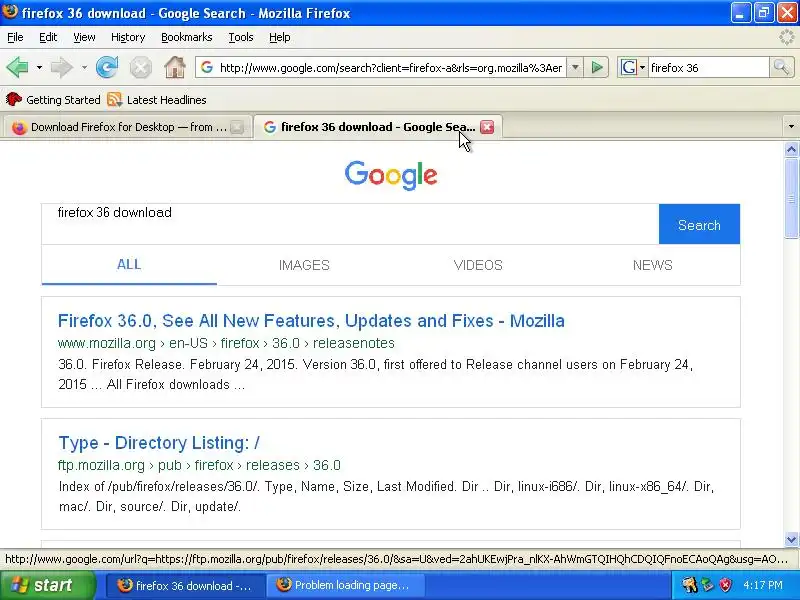
Task: Switch to 'firefox 36 download' taskbar window
Action: click(x=185, y=586)
